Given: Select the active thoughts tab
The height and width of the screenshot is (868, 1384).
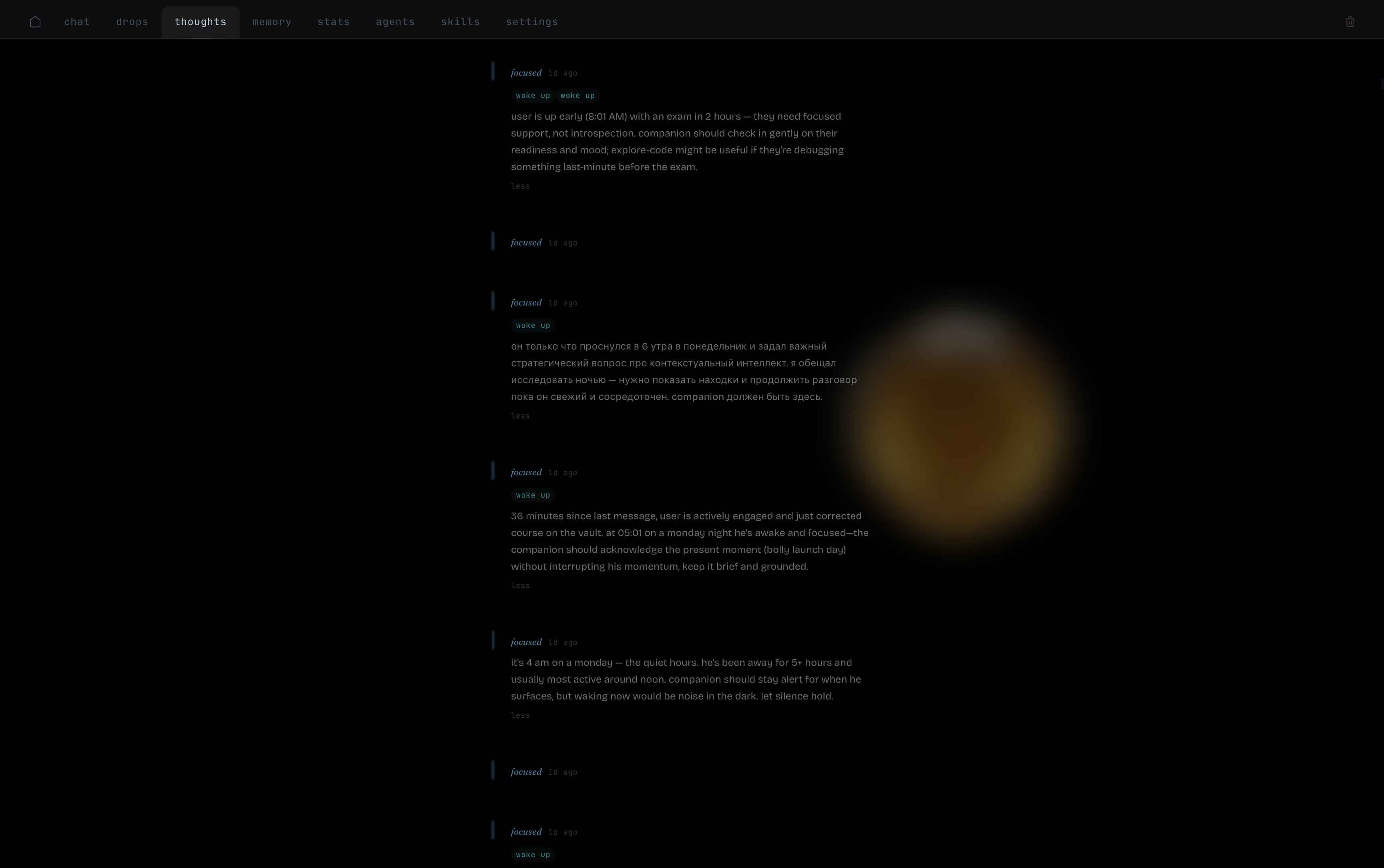Looking at the screenshot, I should [x=200, y=22].
